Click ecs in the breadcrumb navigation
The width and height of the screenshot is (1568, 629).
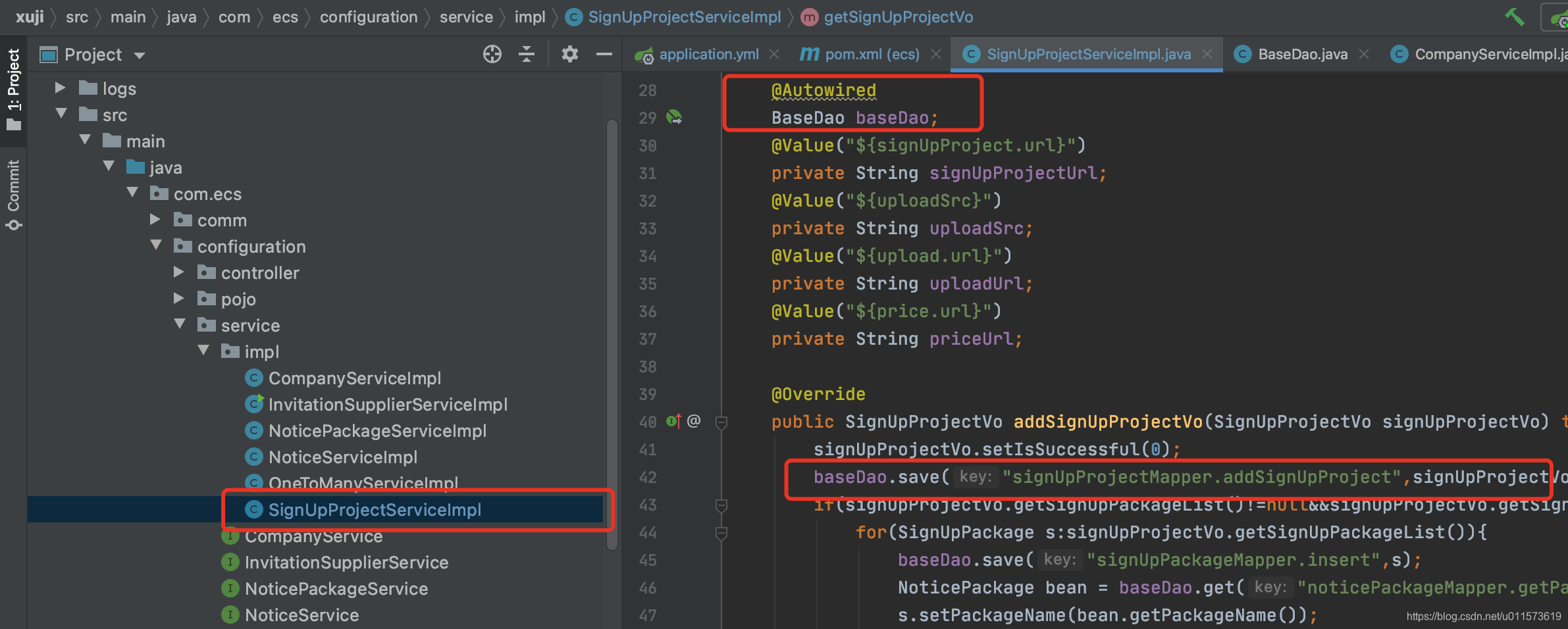pos(286,17)
